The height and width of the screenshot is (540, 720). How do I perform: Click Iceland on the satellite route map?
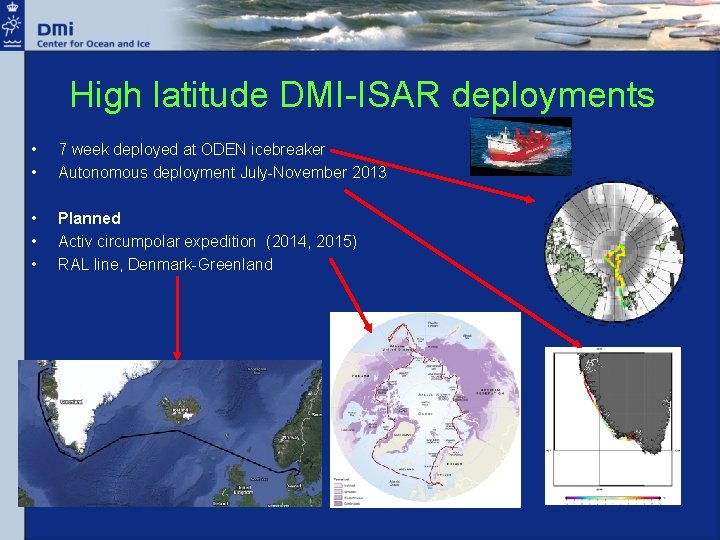click(180, 411)
